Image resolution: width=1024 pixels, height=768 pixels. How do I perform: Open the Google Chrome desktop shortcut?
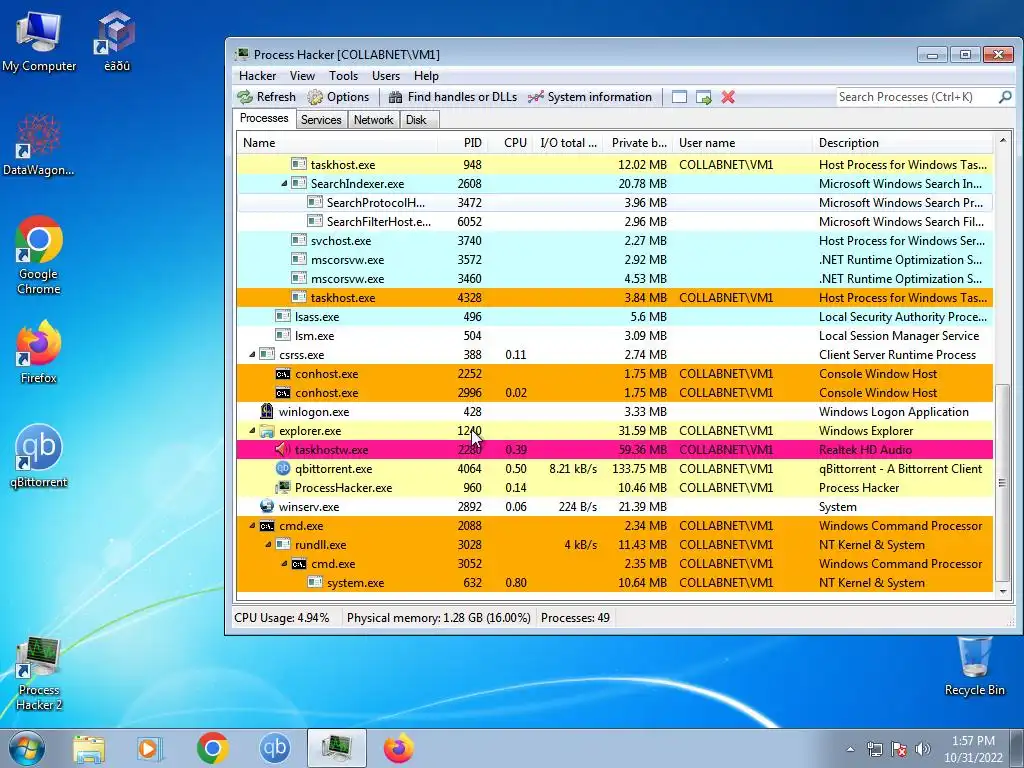coord(39,255)
